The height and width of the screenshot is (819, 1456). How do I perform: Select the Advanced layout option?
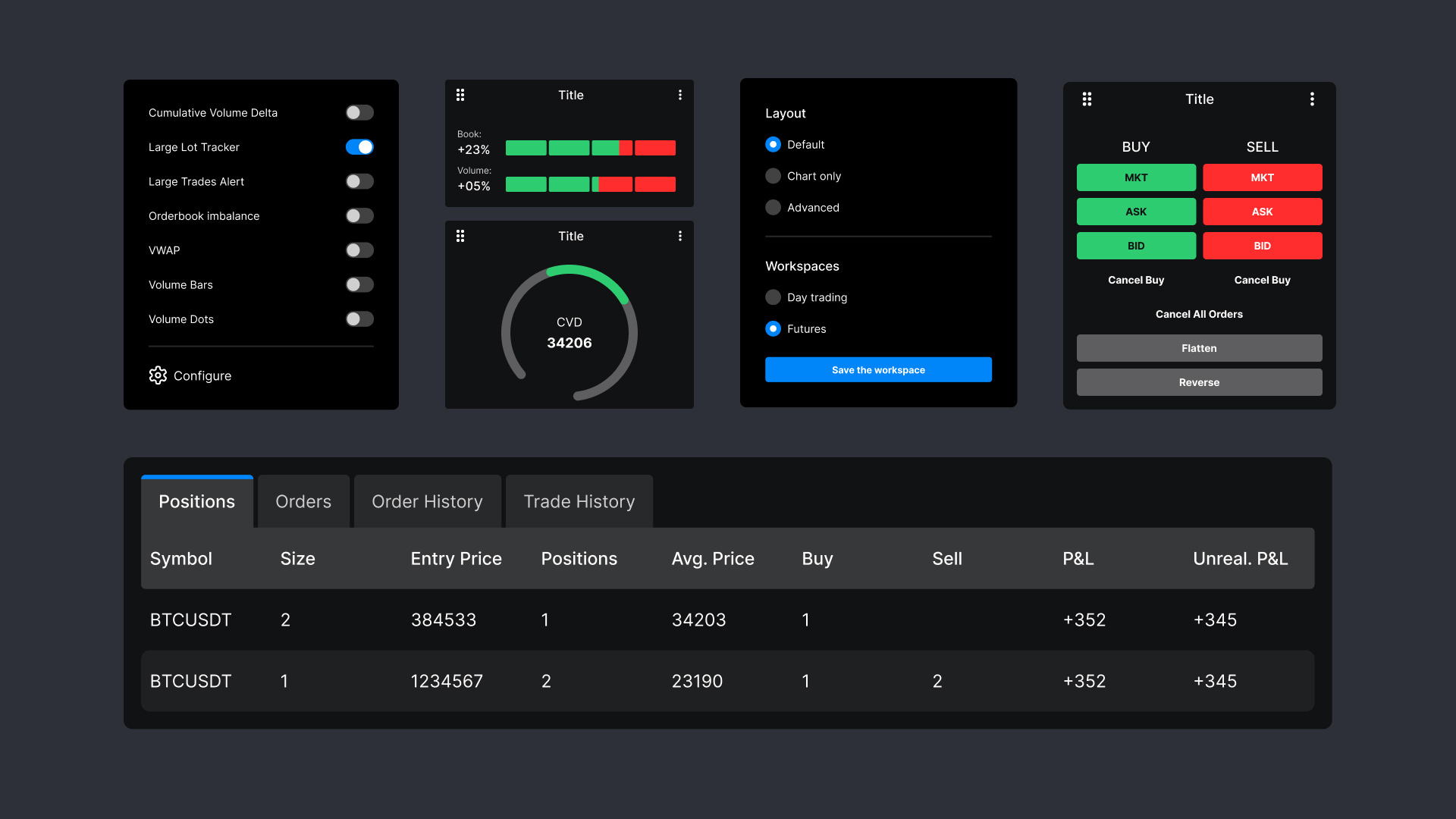pyautogui.click(x=773, y=207)
